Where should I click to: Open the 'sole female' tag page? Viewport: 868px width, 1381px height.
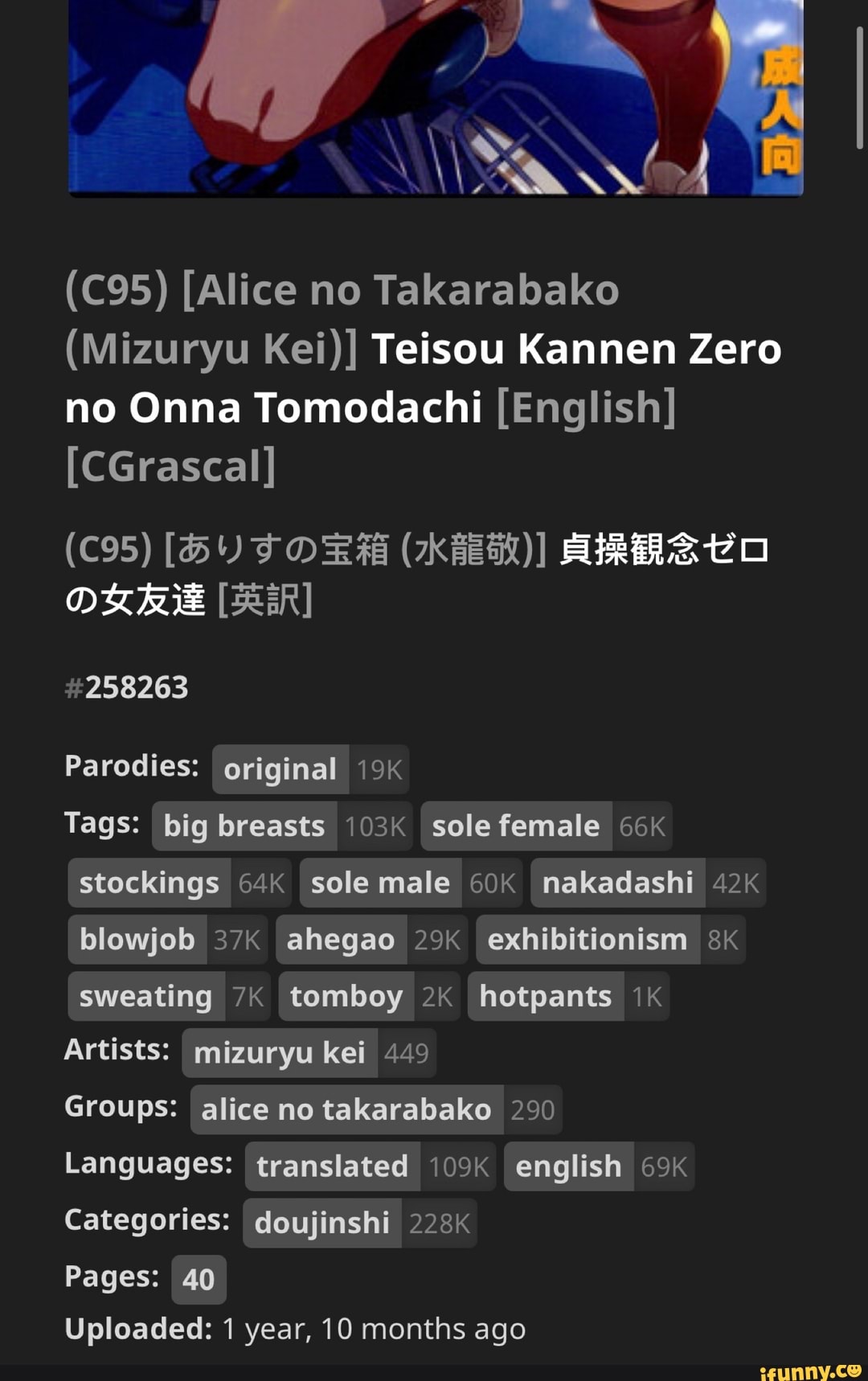[x=514, y=826]
